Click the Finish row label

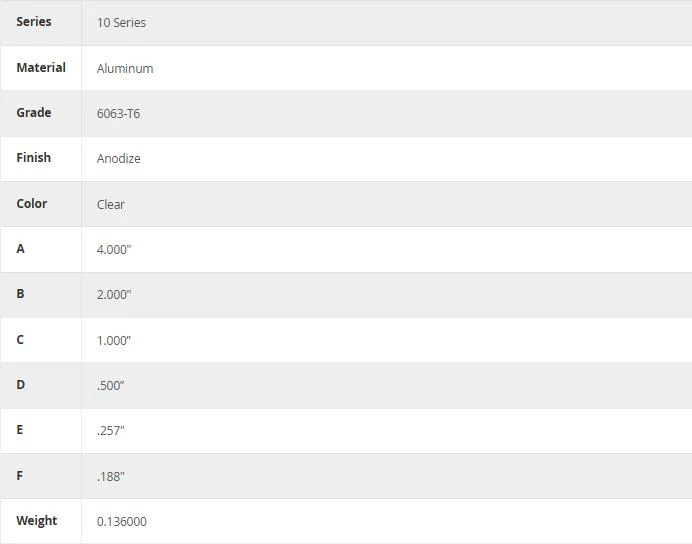pyautogui.click(x=34, y=158)
